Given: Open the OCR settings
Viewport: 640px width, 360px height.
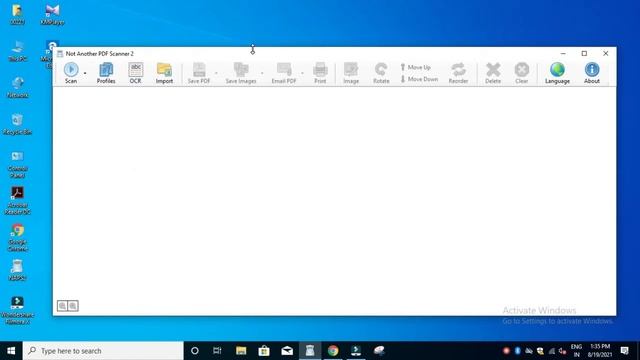Looking at the screenshot, I should [x=136, y=73].
